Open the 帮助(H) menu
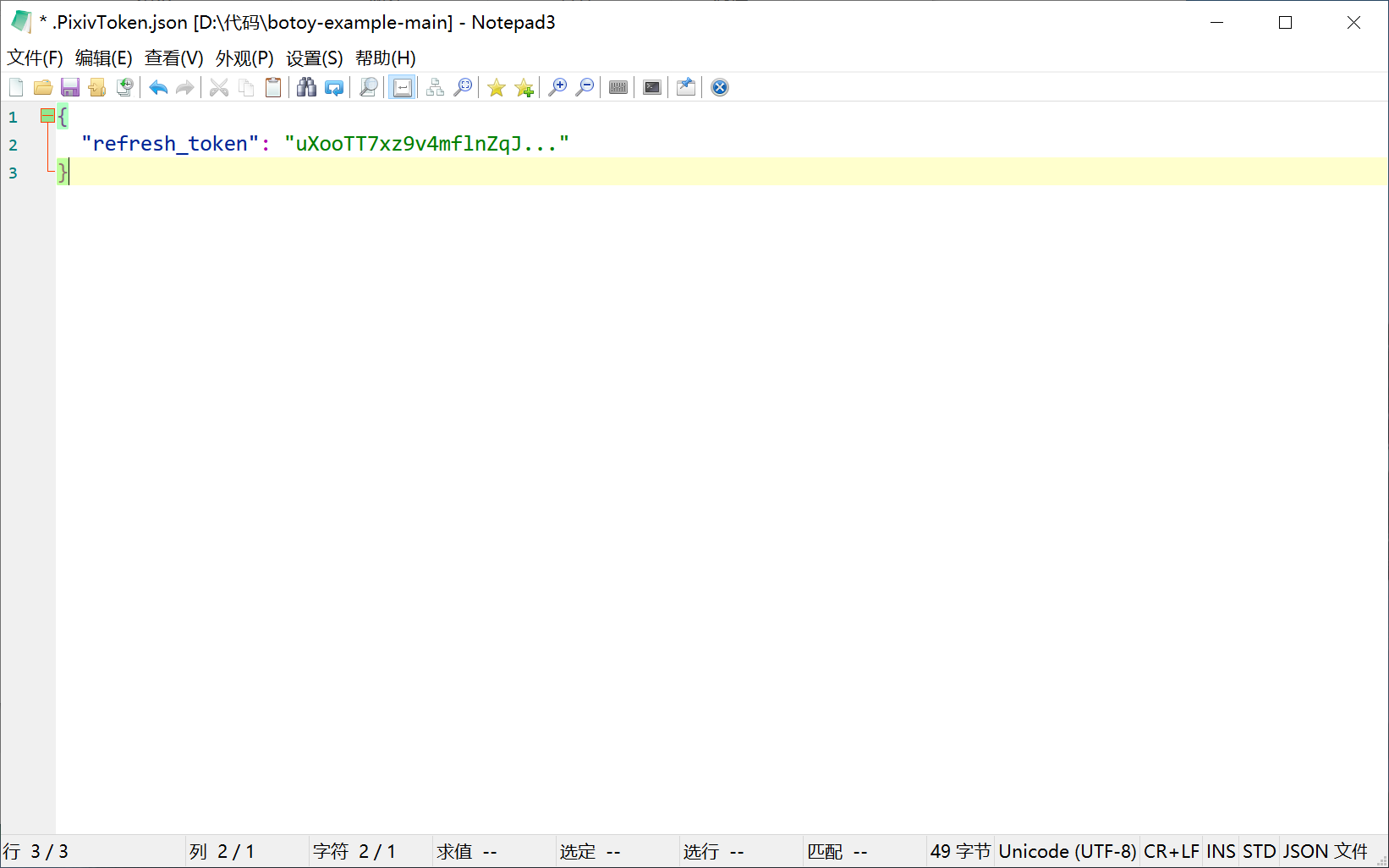 click(x=386, y=58)
